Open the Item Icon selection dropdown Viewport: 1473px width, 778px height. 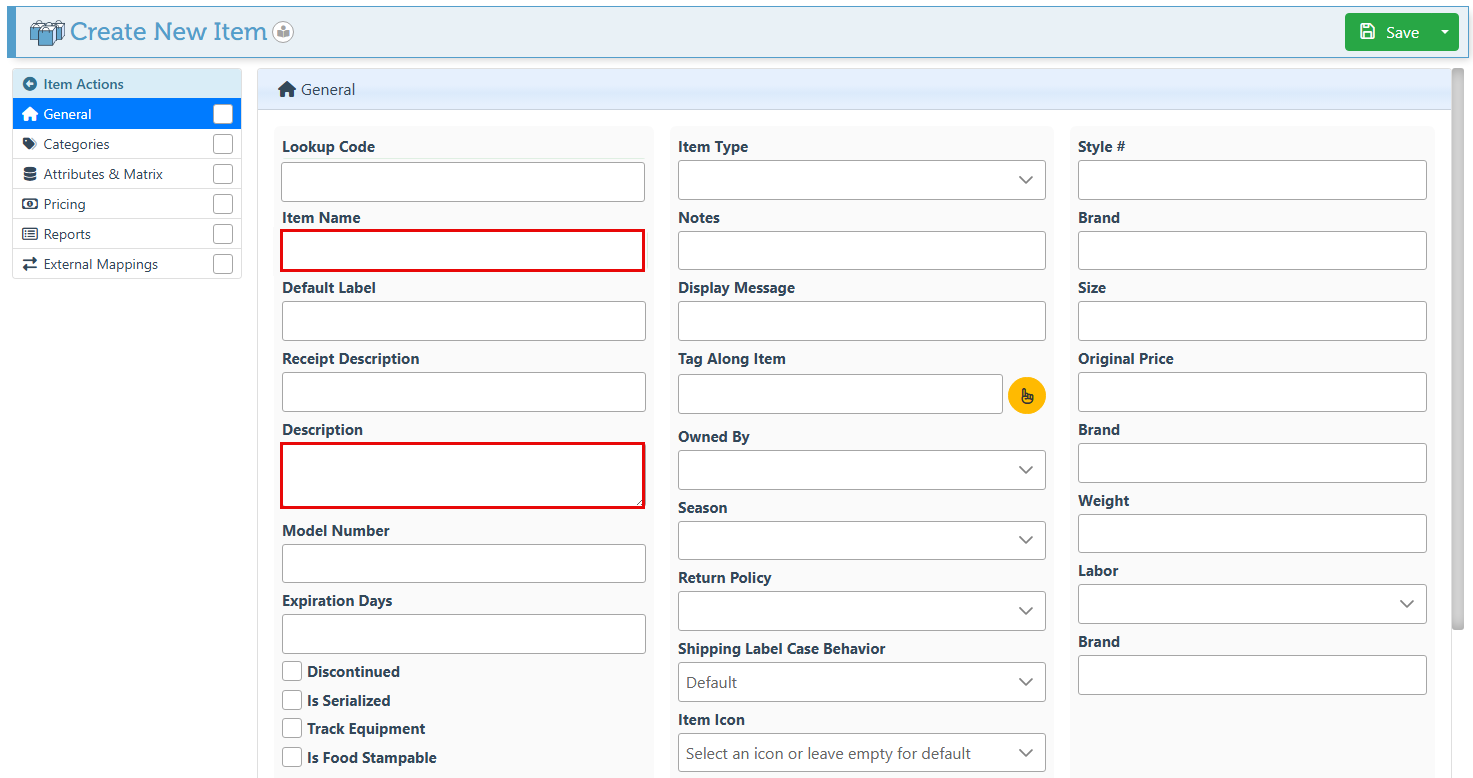[x=861, y=753]
